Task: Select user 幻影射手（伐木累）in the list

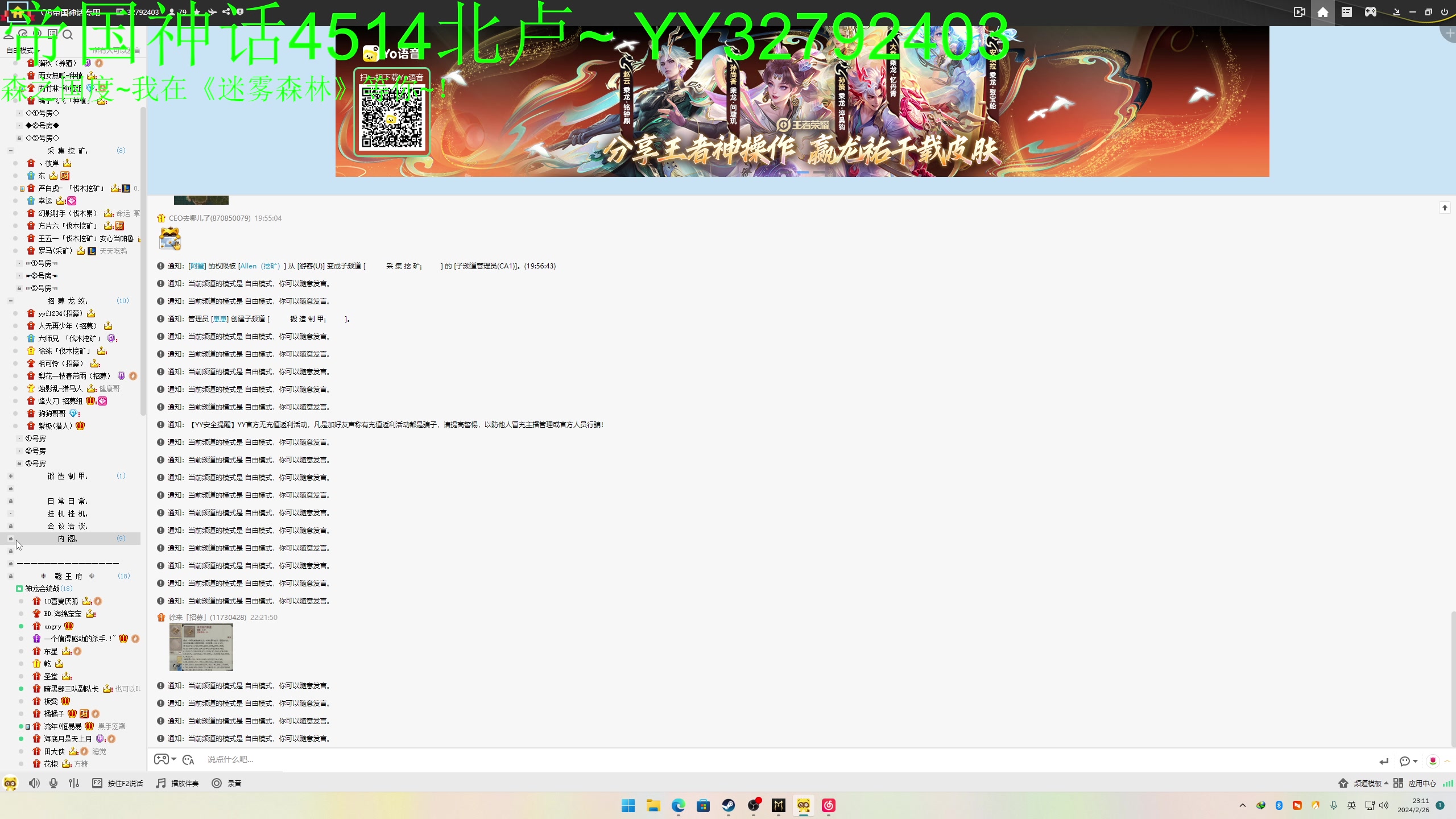Action: [x=68, y=213]
